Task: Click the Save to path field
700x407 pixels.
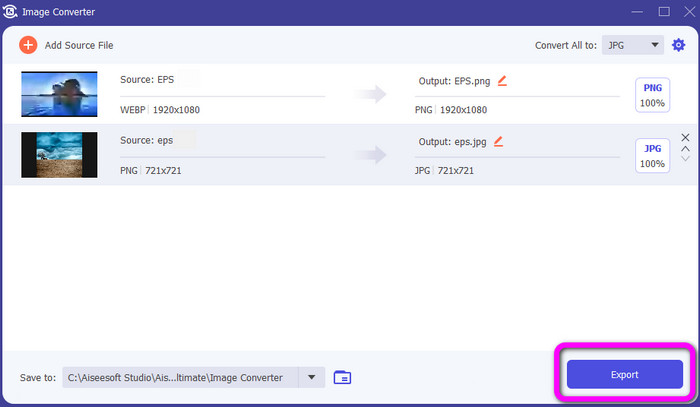Action: click(180, 377)
